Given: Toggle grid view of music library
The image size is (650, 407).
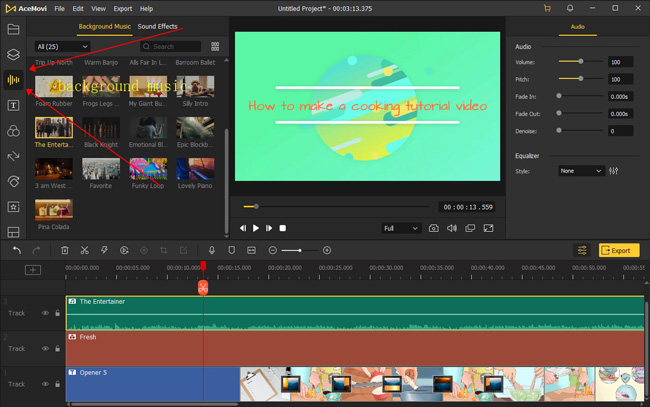Looking at the screenshot, I should [215, 46].
